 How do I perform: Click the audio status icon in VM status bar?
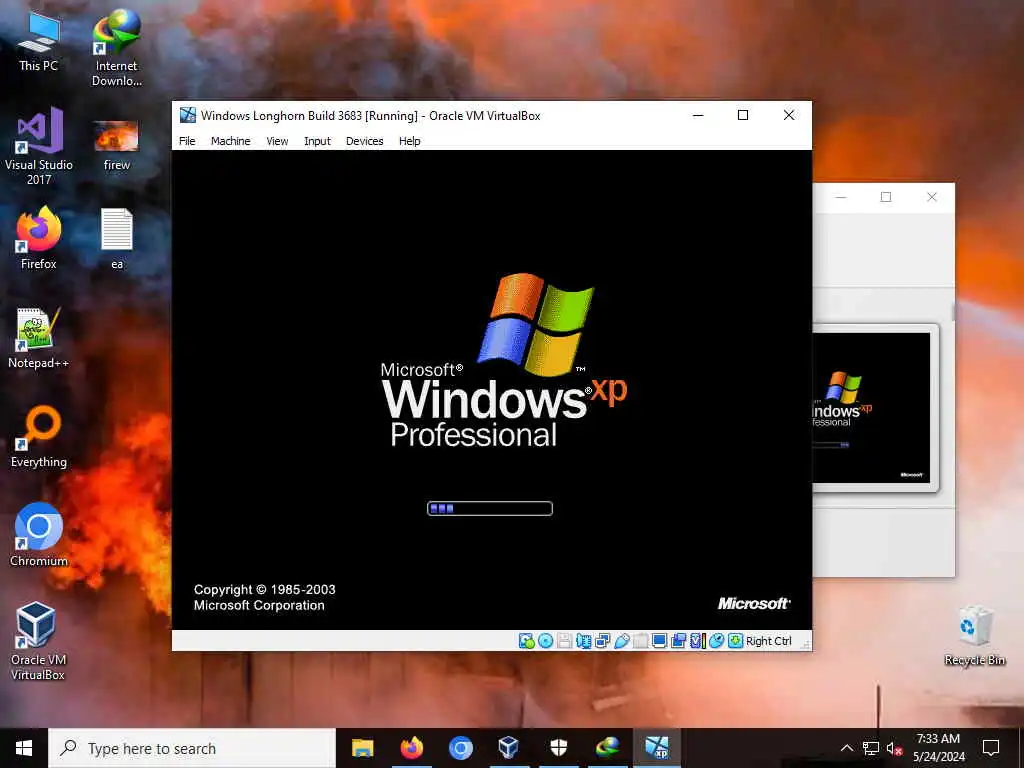583,641
